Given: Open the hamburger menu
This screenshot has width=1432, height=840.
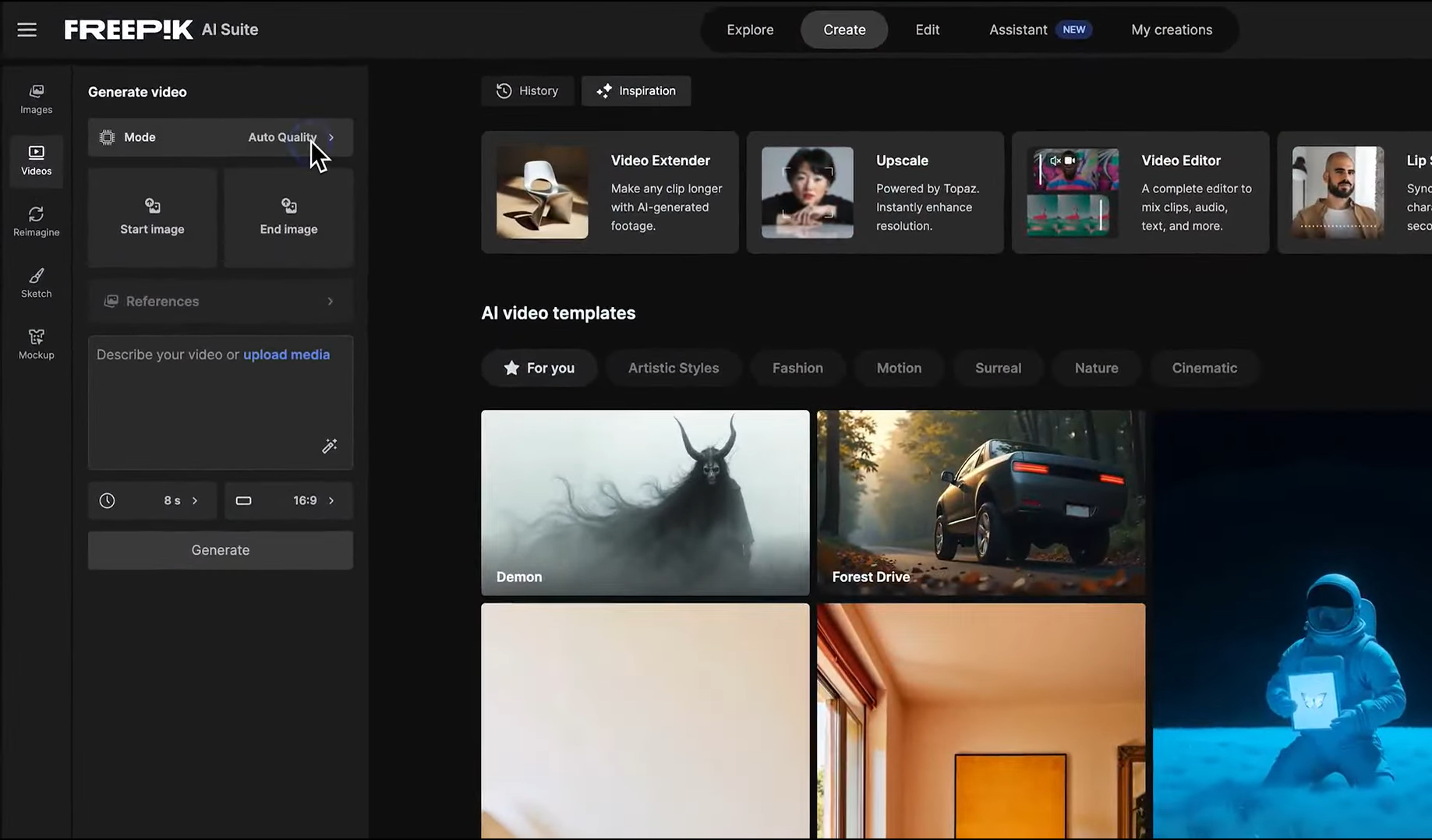Looking at the screenshot, I should tap(27, 29).
